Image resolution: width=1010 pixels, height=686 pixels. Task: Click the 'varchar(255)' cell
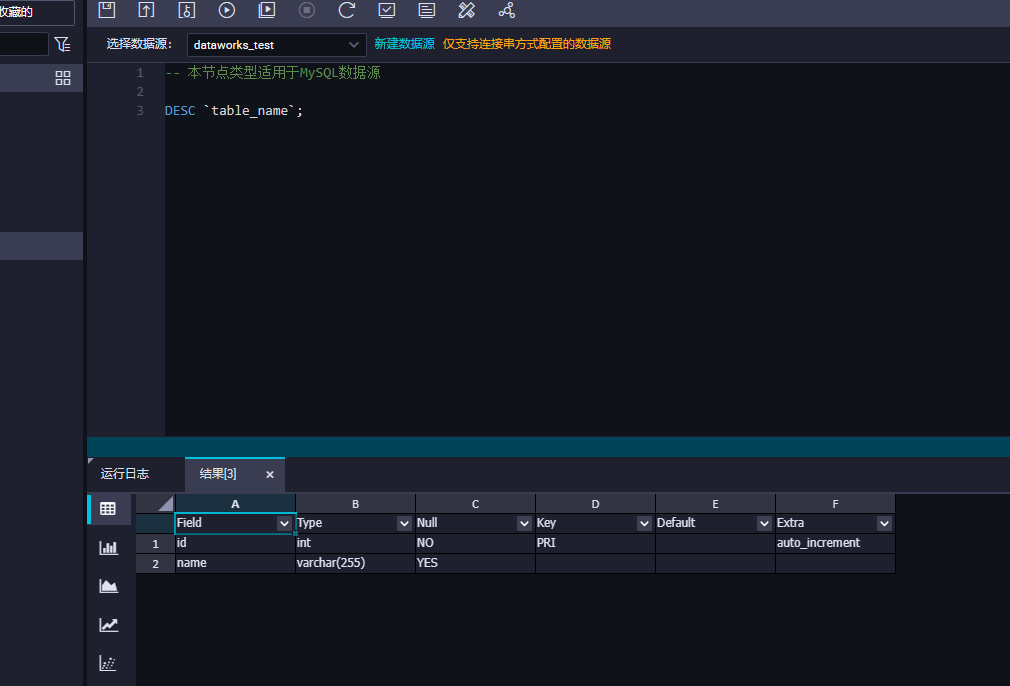(356, 563)
